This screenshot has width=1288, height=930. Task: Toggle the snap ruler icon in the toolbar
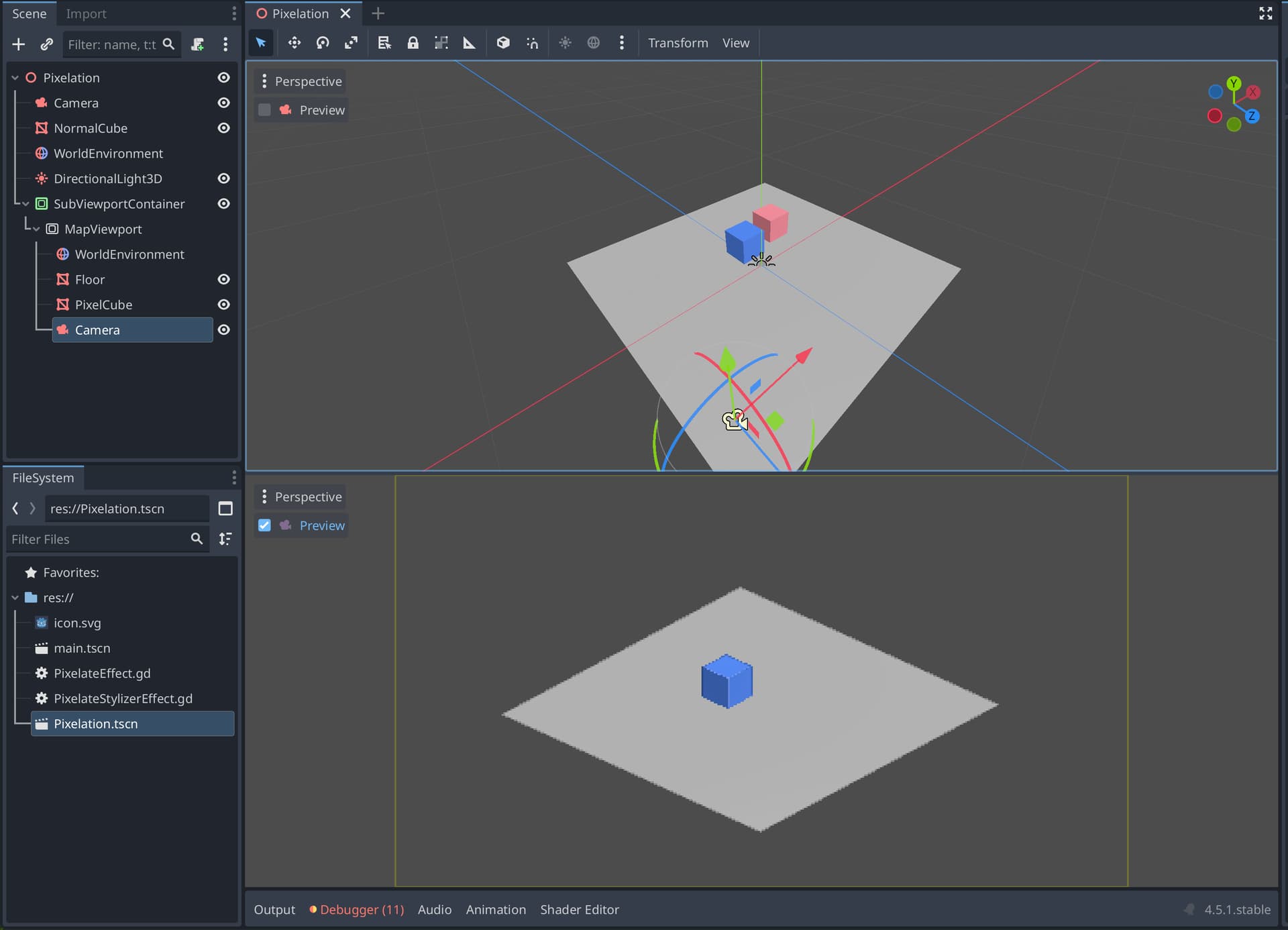[469, 43]
